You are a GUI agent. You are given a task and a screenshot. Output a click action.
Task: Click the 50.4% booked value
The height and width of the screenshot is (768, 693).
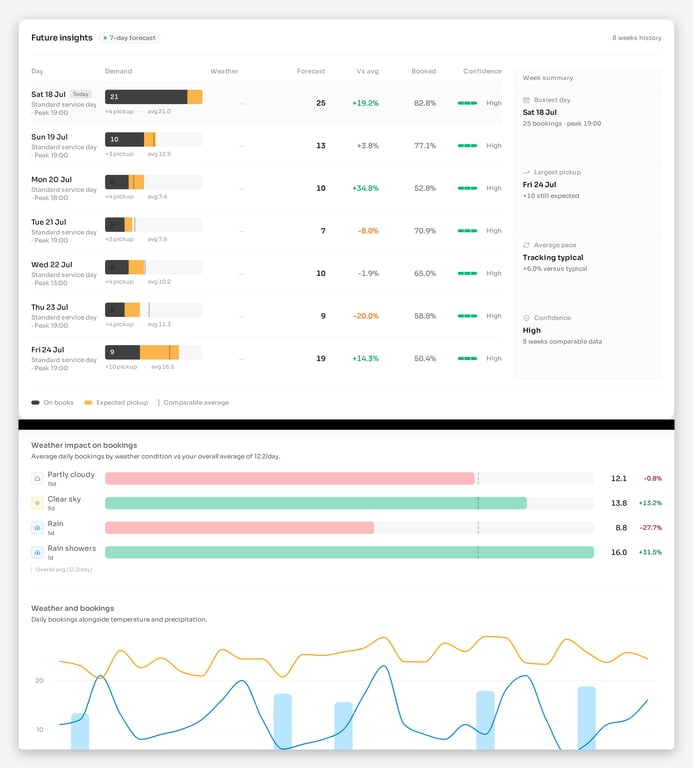(x=425, y=359)
